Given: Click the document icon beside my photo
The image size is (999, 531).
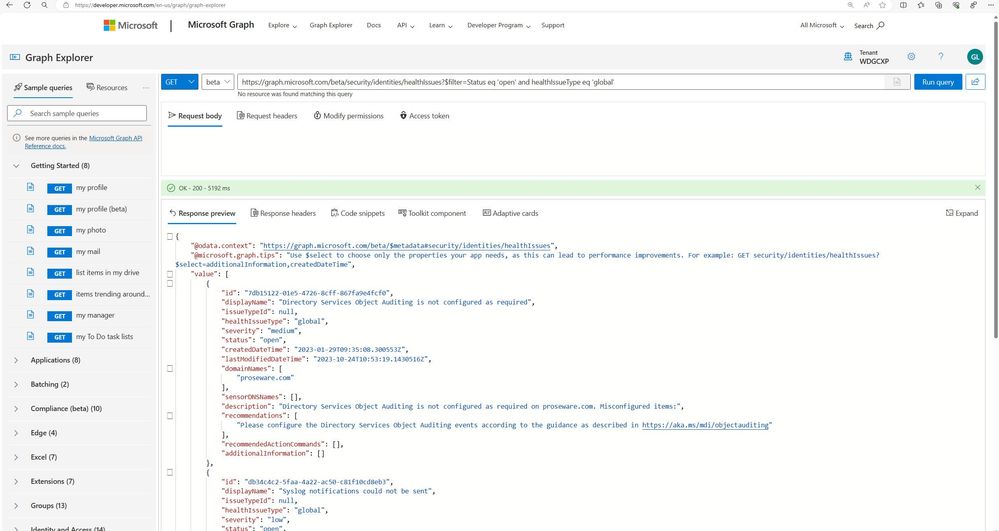Looking at the screenshot, I should click(30, 229).
